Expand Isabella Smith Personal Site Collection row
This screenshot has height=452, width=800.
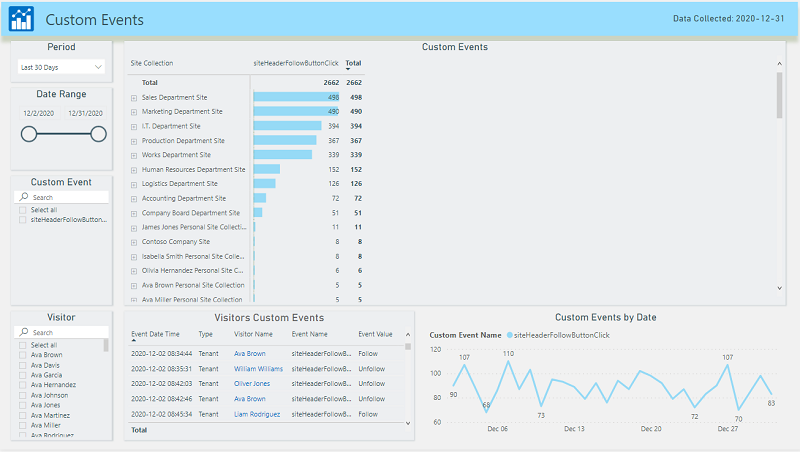[134, 257]
